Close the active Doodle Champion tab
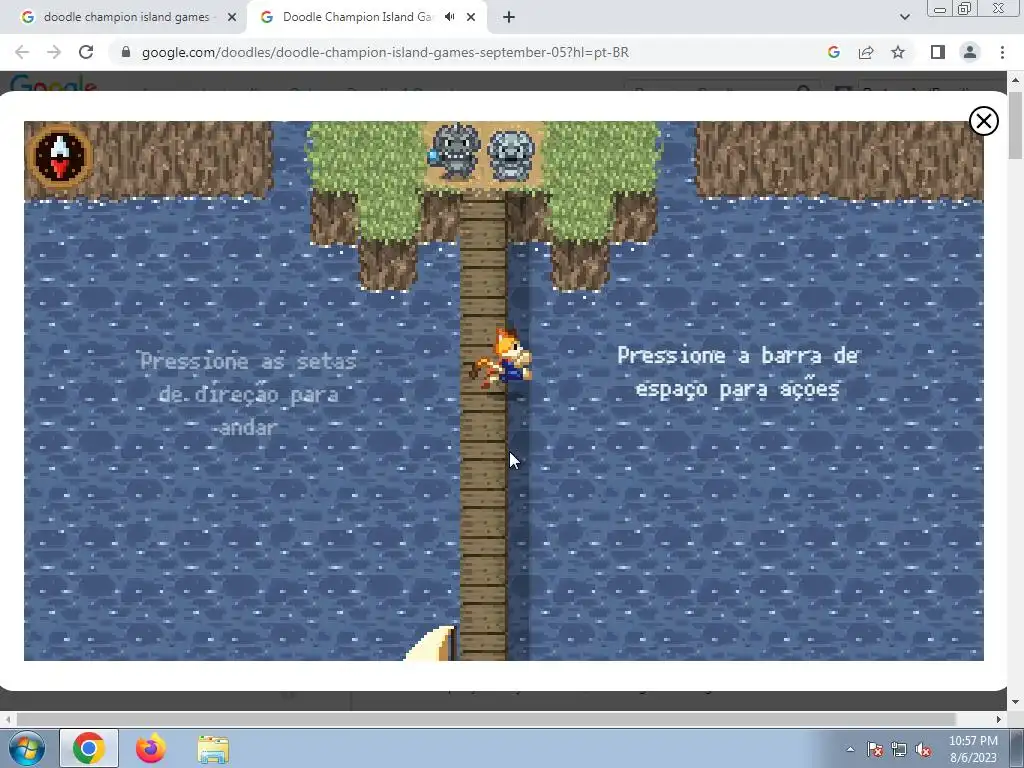The width and height of the screenshot is (1024, 768). click(471, 18)
